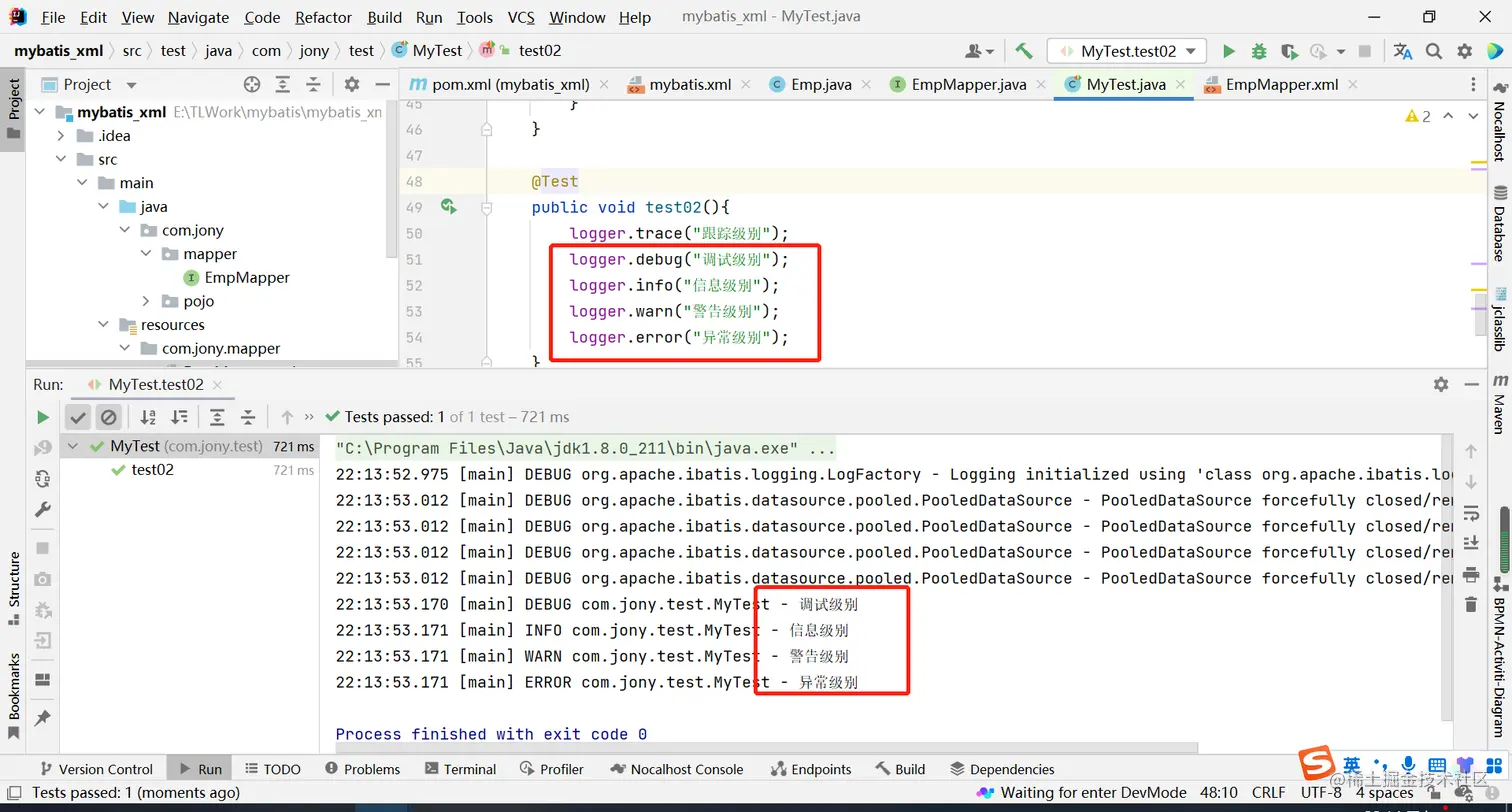1512x812 pixels.
Task: Collapse the resources folder
Action: coord(103,325)
